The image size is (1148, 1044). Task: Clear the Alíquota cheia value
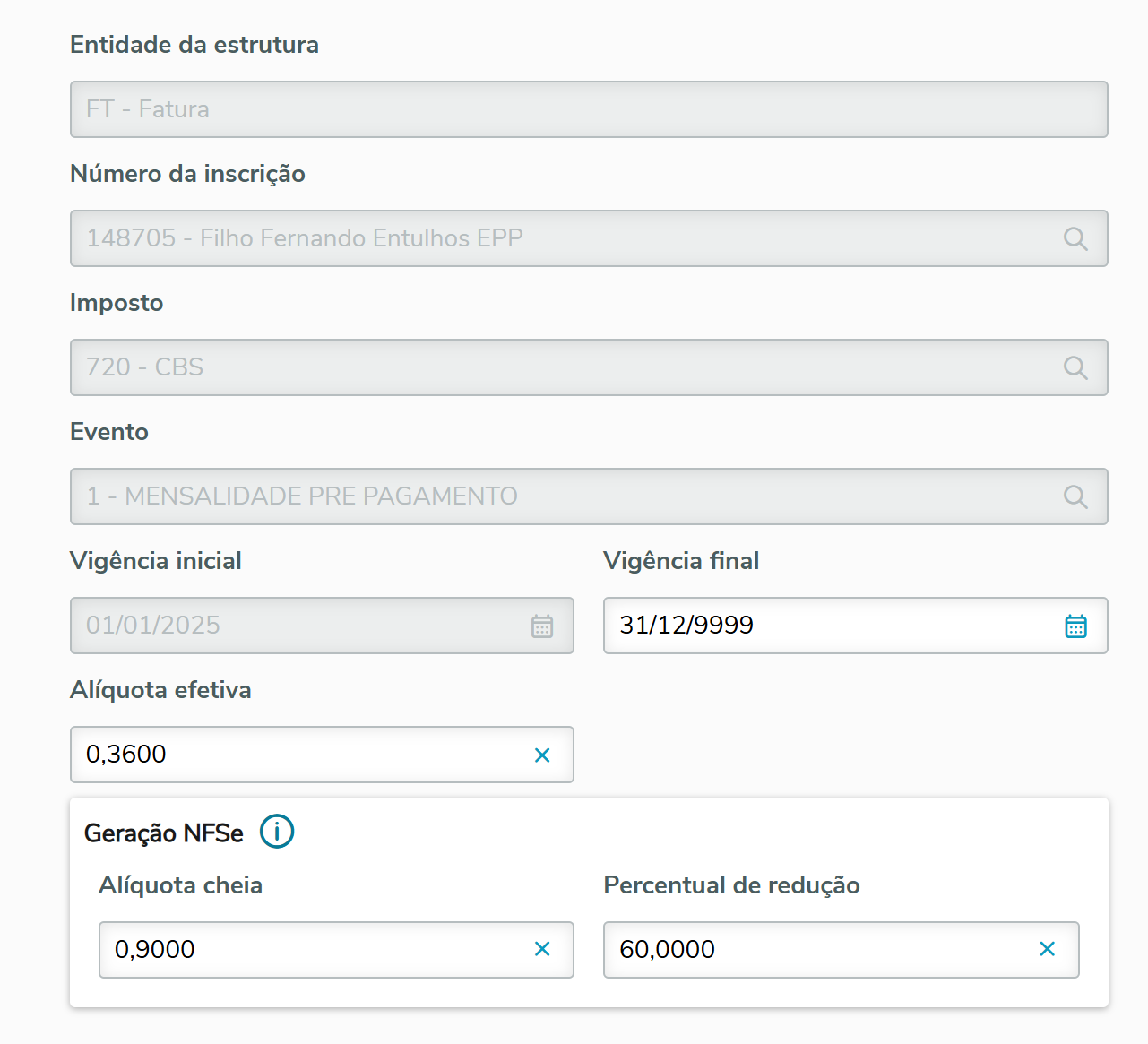(542, 949)
